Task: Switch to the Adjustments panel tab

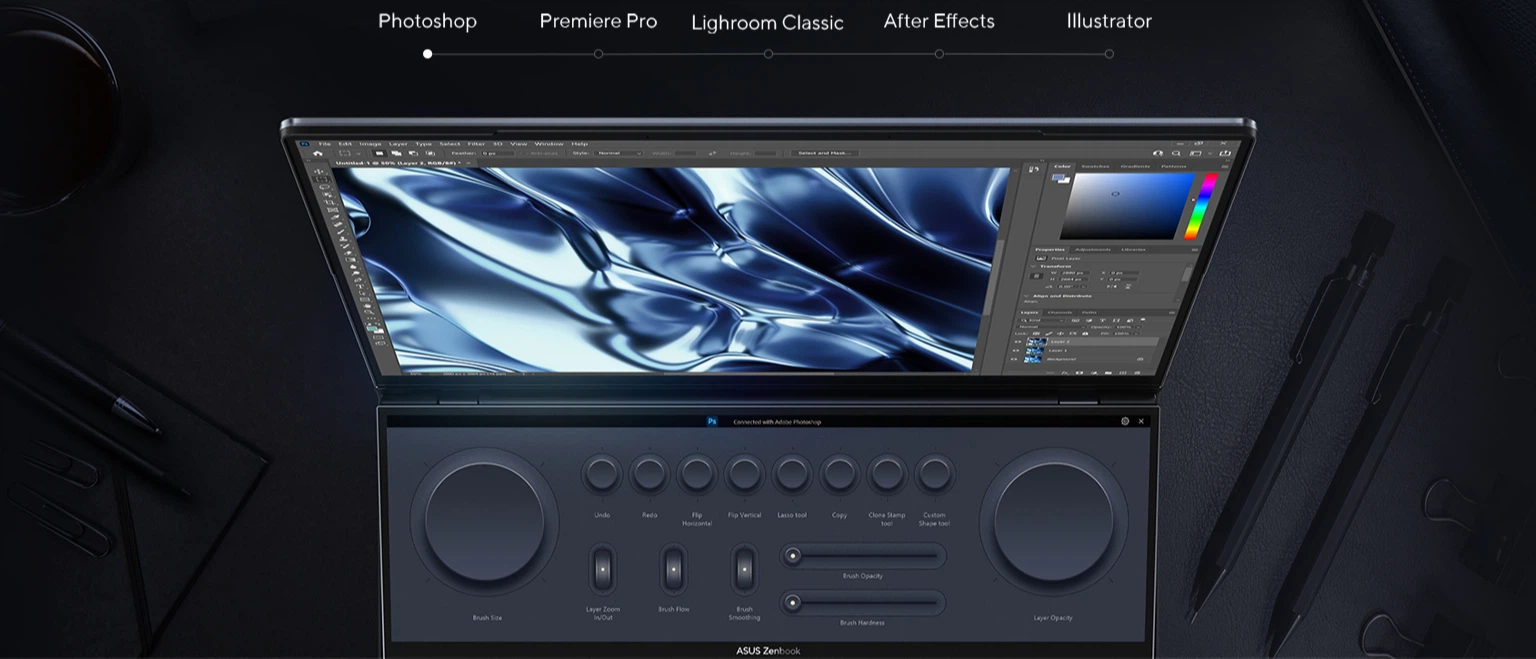Action: (1093, 249)
